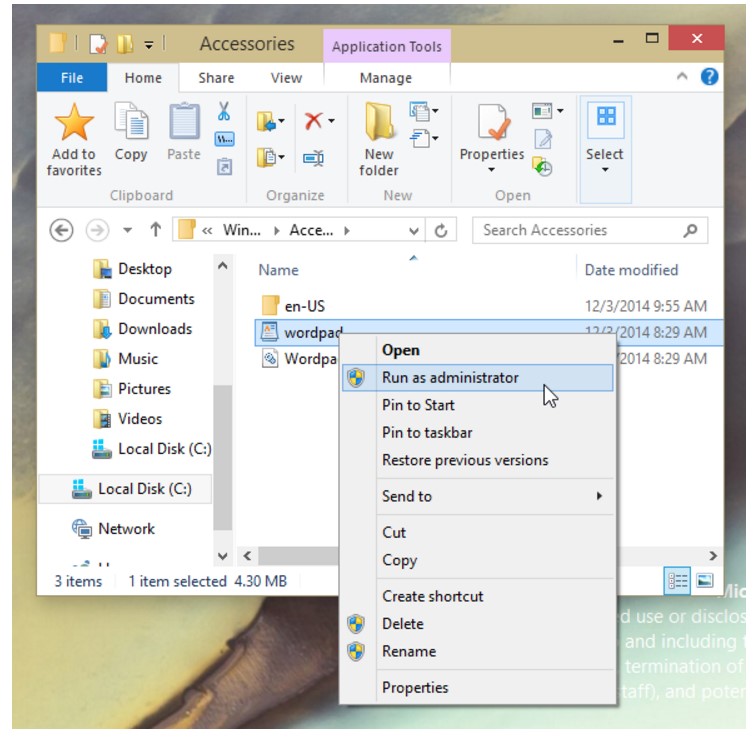
Task: Open the Recent locations dropdown arrow
Action: pyautogui.click(x=127, y=230)
